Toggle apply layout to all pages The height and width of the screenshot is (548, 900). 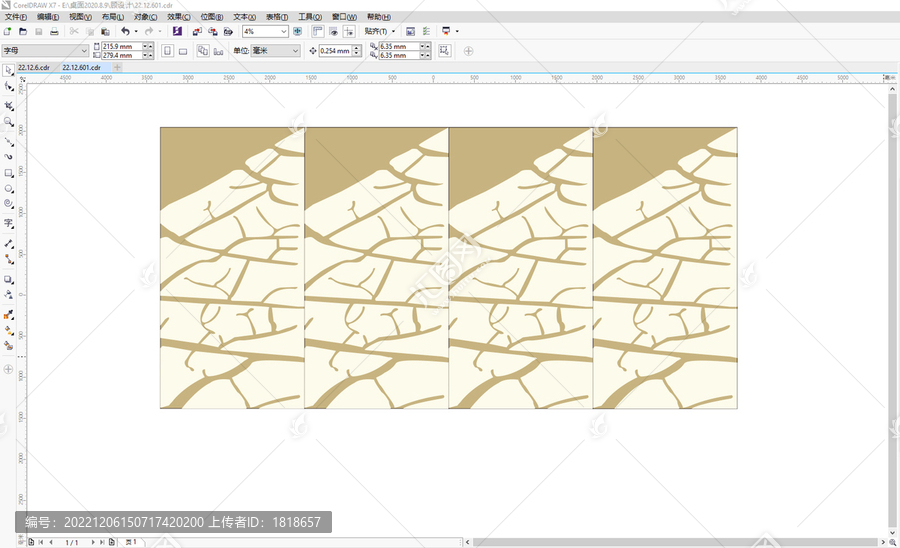point(203,51)
